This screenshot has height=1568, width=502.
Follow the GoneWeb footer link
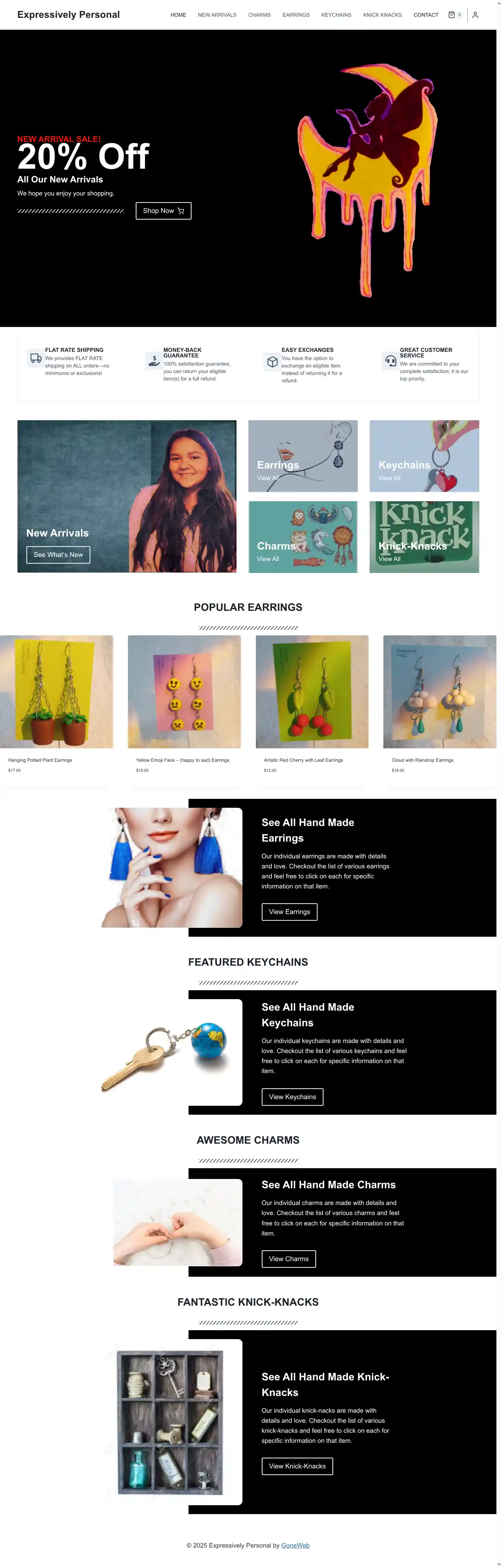pyautogui.click(x=296, y=1545)
